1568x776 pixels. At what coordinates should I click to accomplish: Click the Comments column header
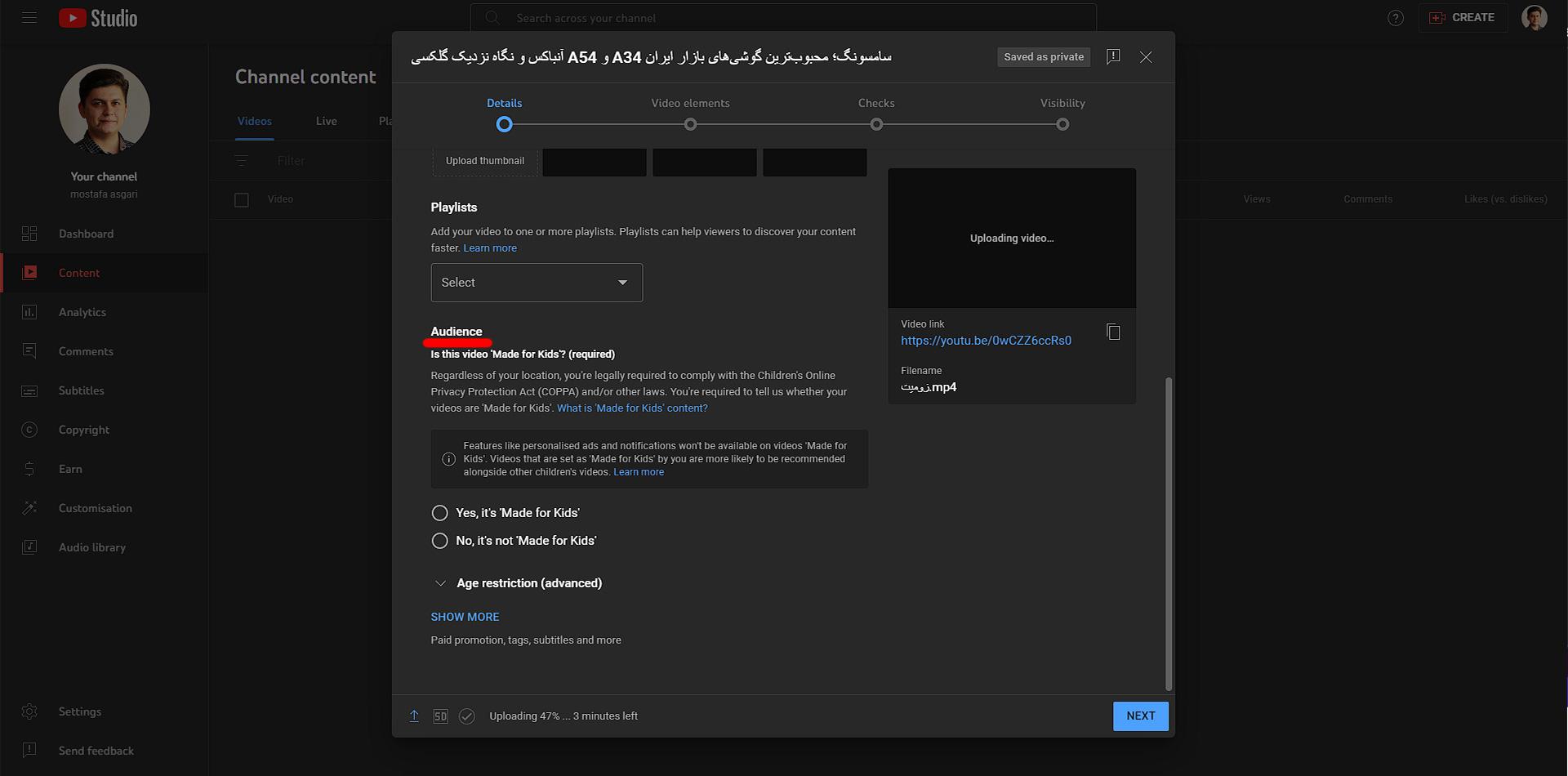(1368, 199)
